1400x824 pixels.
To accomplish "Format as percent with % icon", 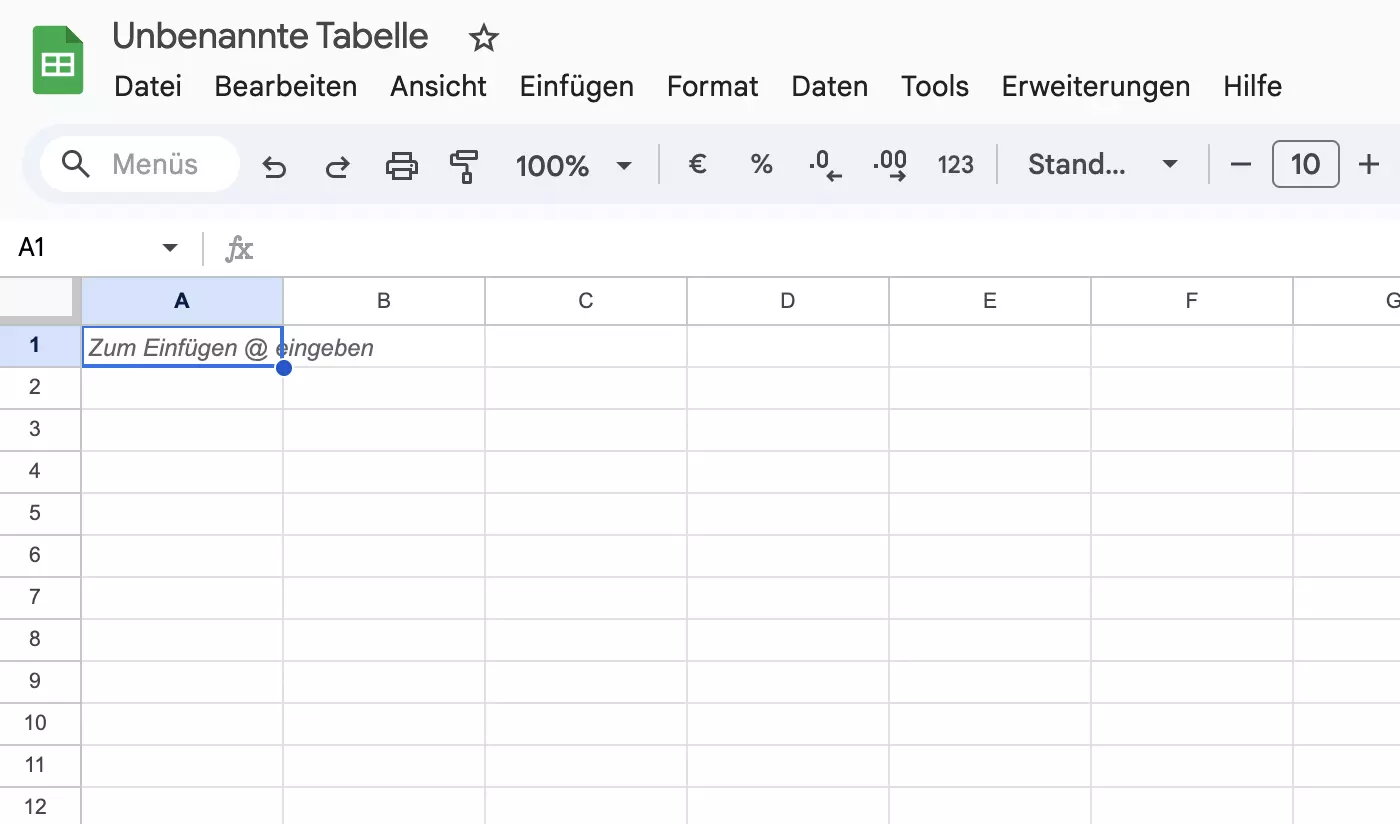I will click(762, 165).
